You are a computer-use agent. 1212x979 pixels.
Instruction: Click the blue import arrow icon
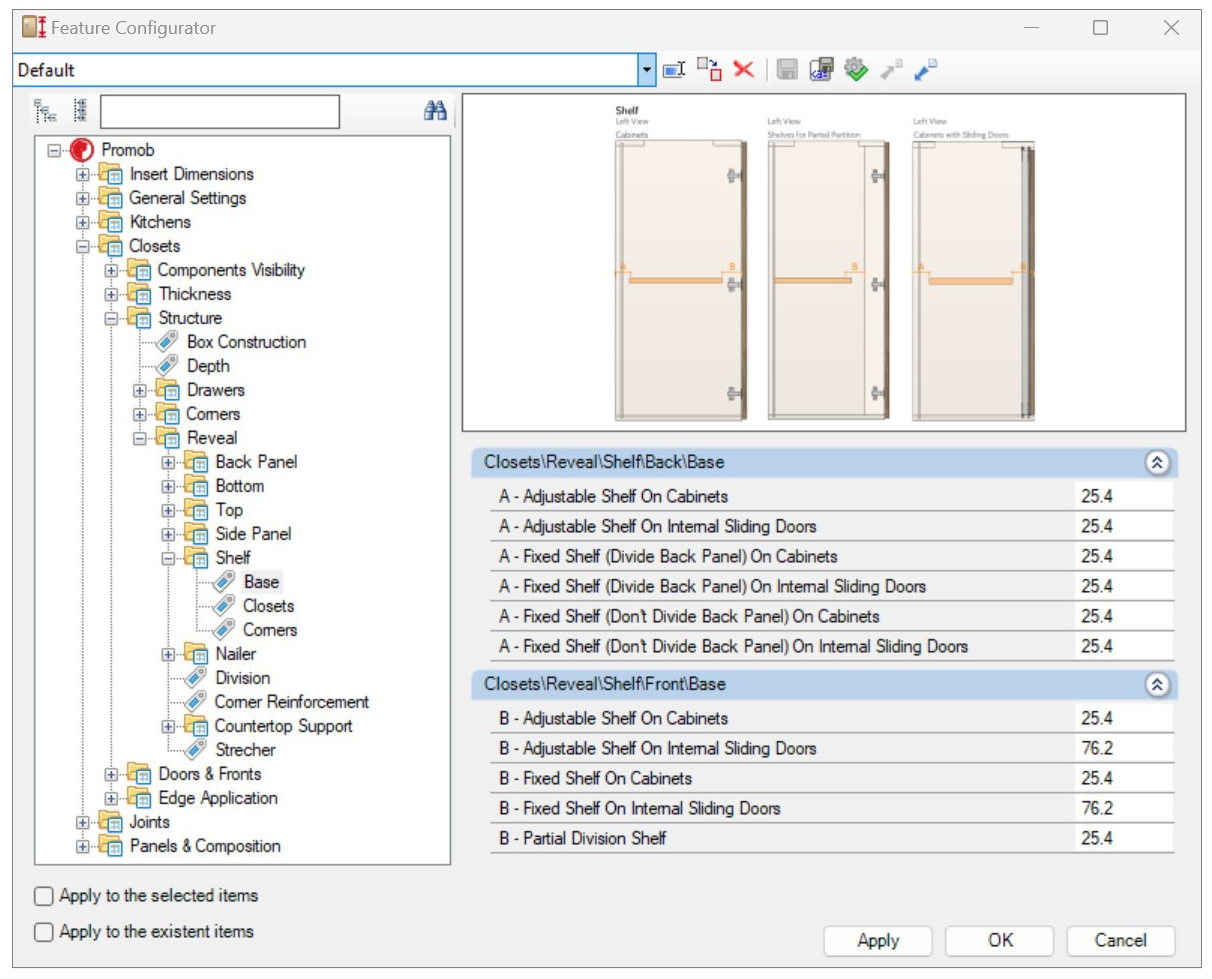(x=926, y=70)
